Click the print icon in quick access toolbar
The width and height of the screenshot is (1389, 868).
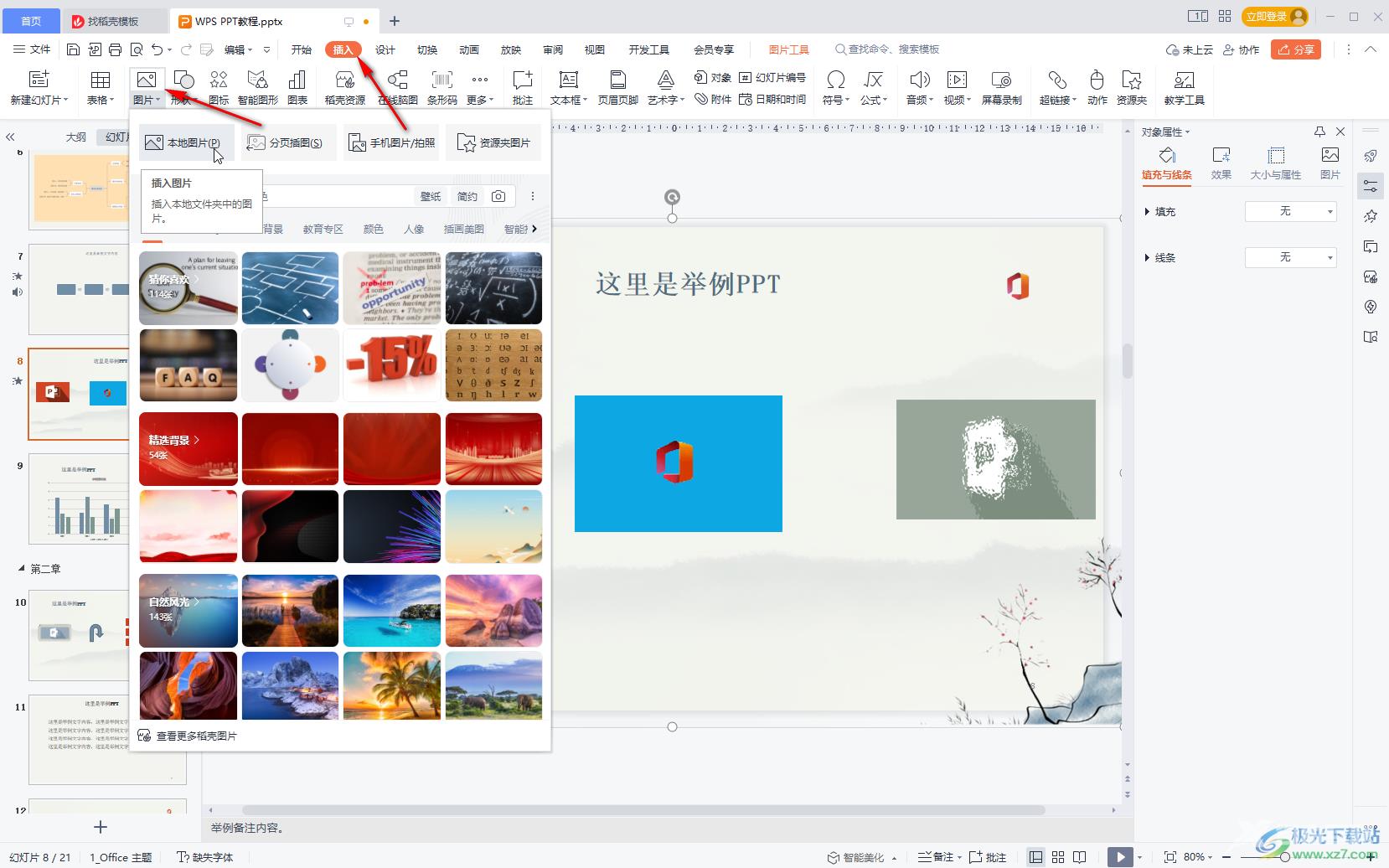(116, 49)
